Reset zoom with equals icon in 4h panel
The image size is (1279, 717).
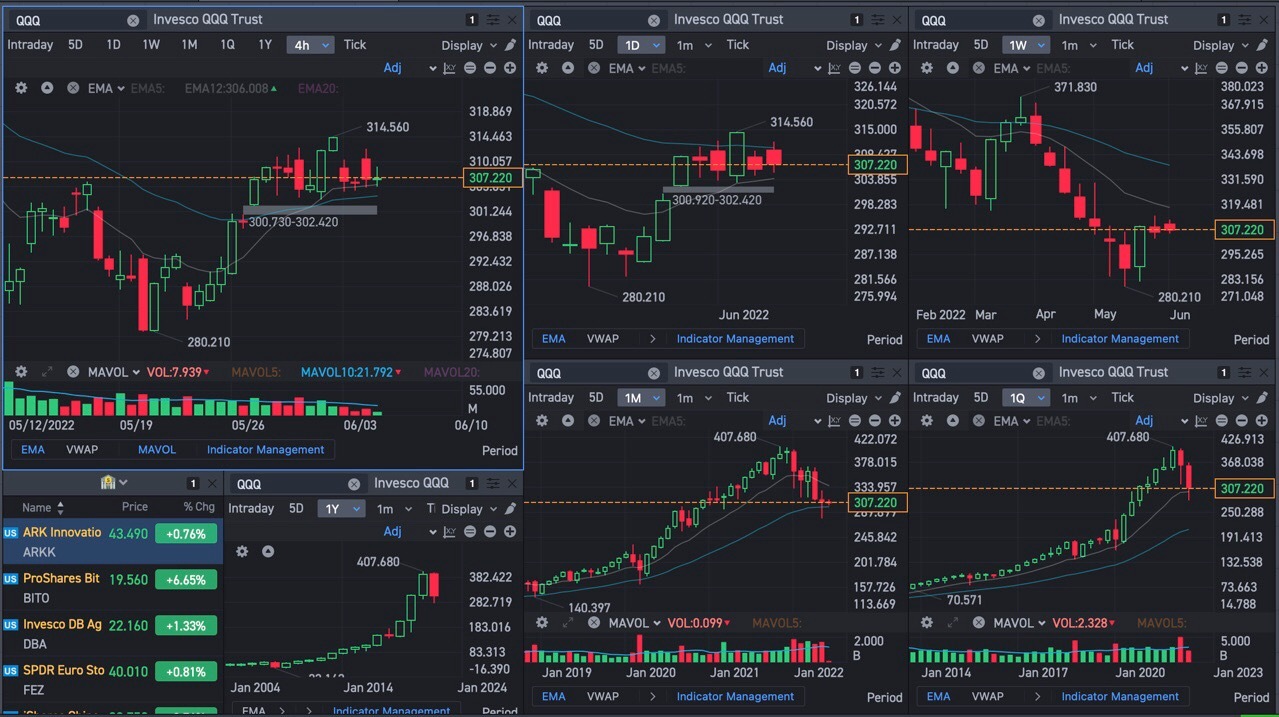click(471, 68)
